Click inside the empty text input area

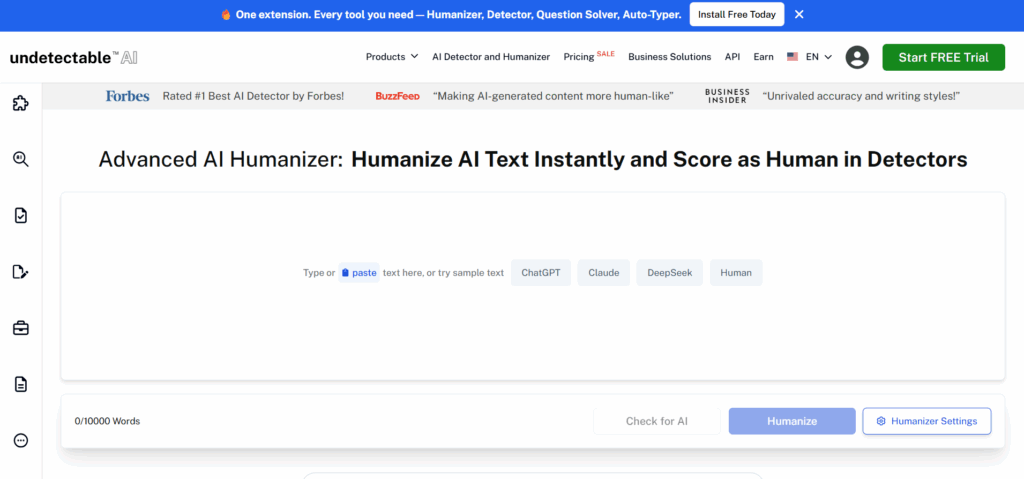point(532,330)
